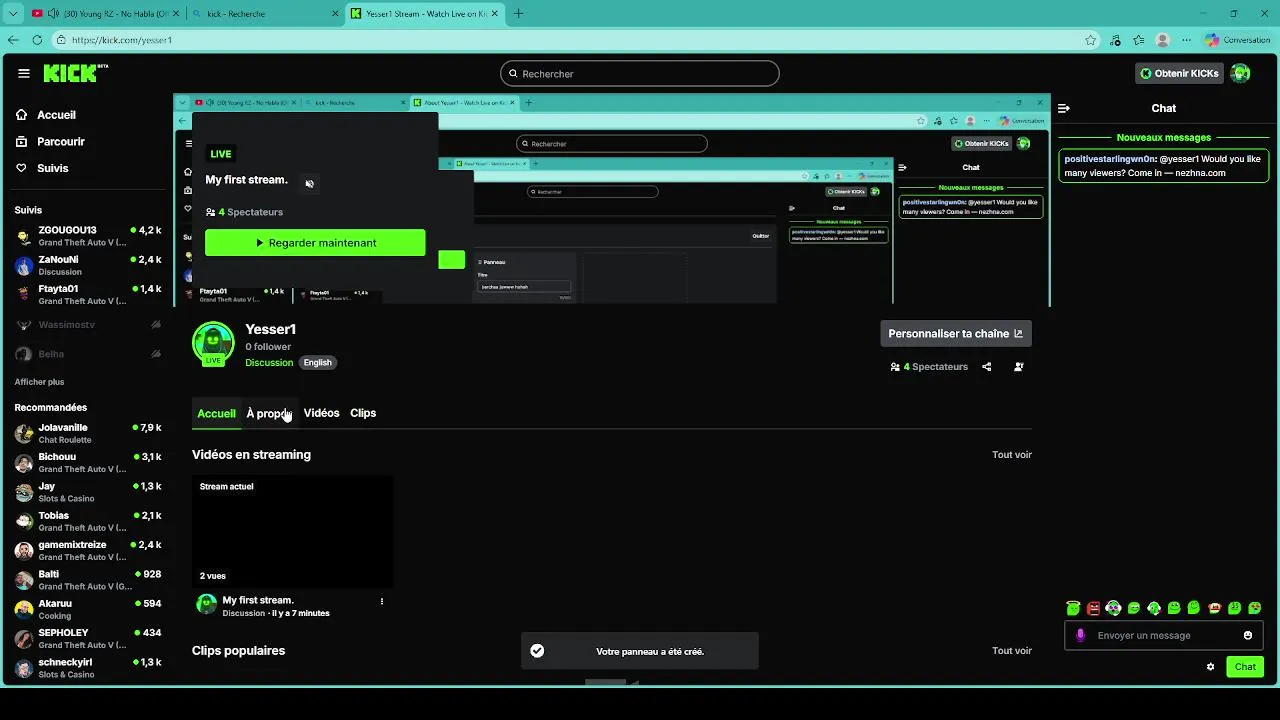Click Personnaliser ta chaîne
Screen dimensions: 1280x720
click(955, 334)
